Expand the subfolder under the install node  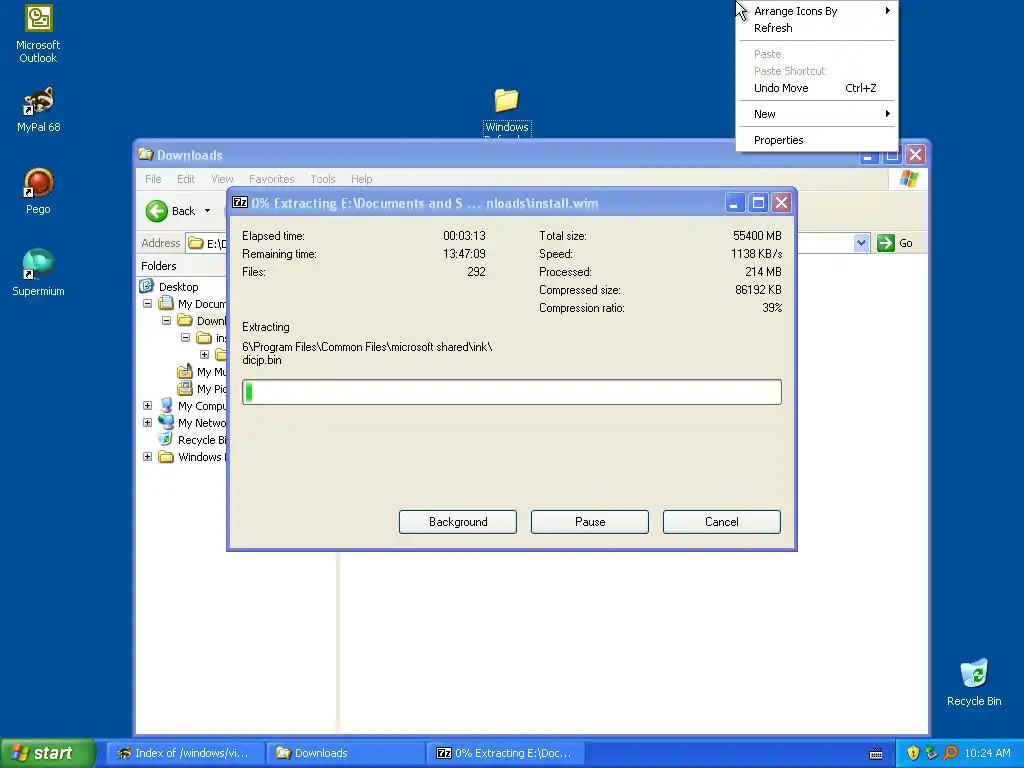204,355
